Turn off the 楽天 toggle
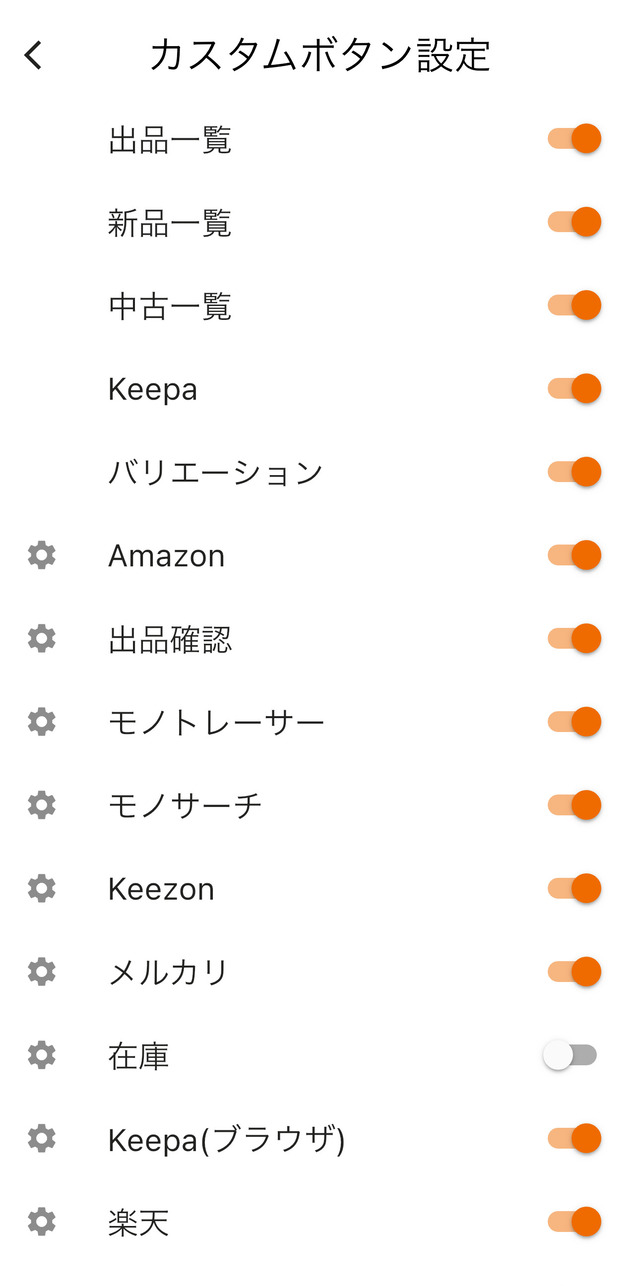 click(x=574, y=1221)
